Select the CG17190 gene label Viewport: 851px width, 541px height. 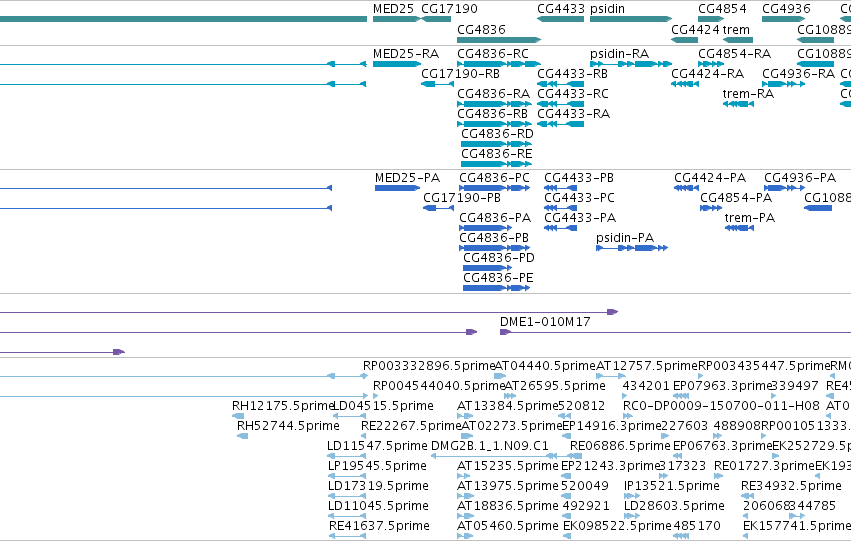click(x=449, y=9)
